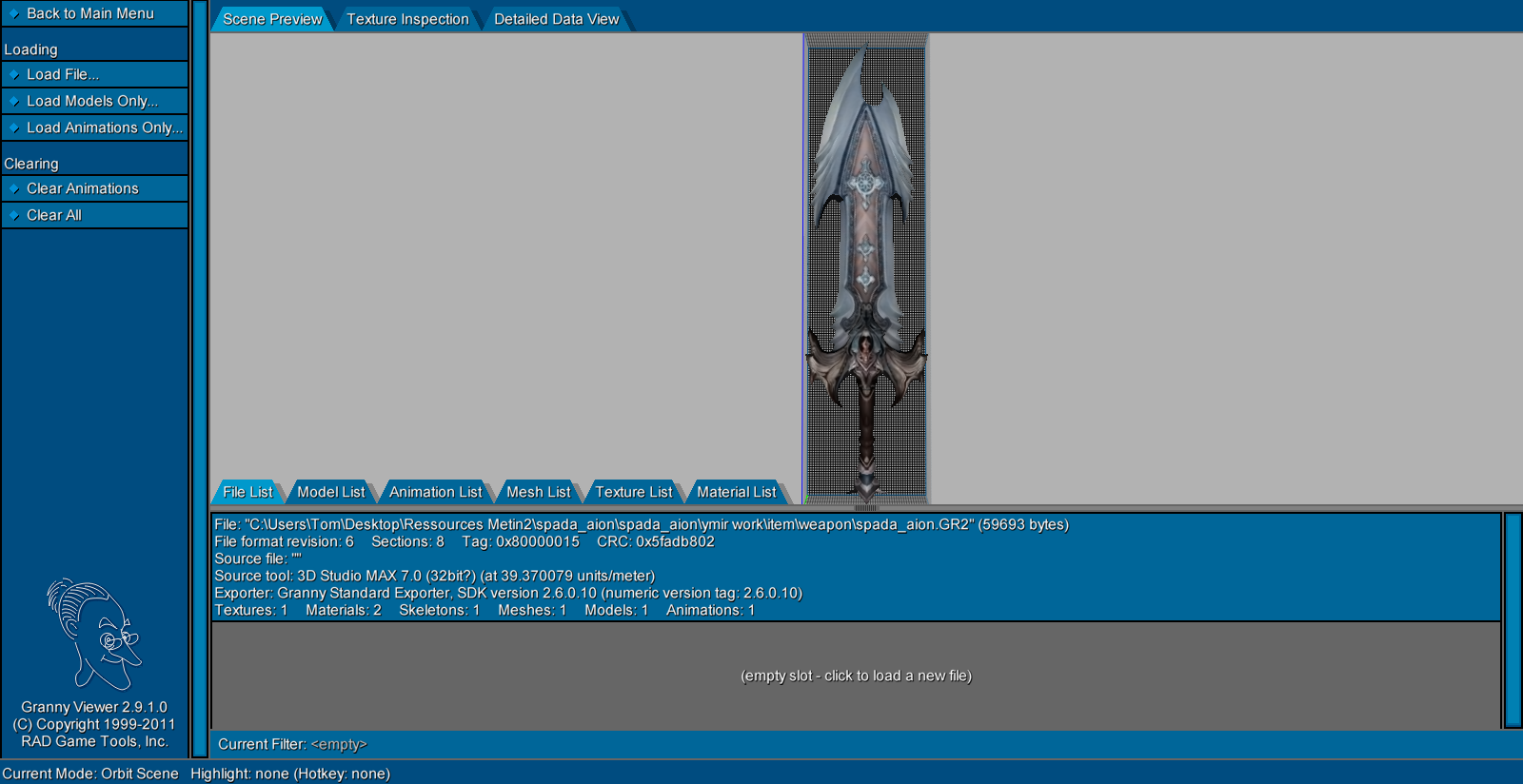Click the diamond icon beside Load File
Viewport: 1523px width, 784px height.
point(14,74)
